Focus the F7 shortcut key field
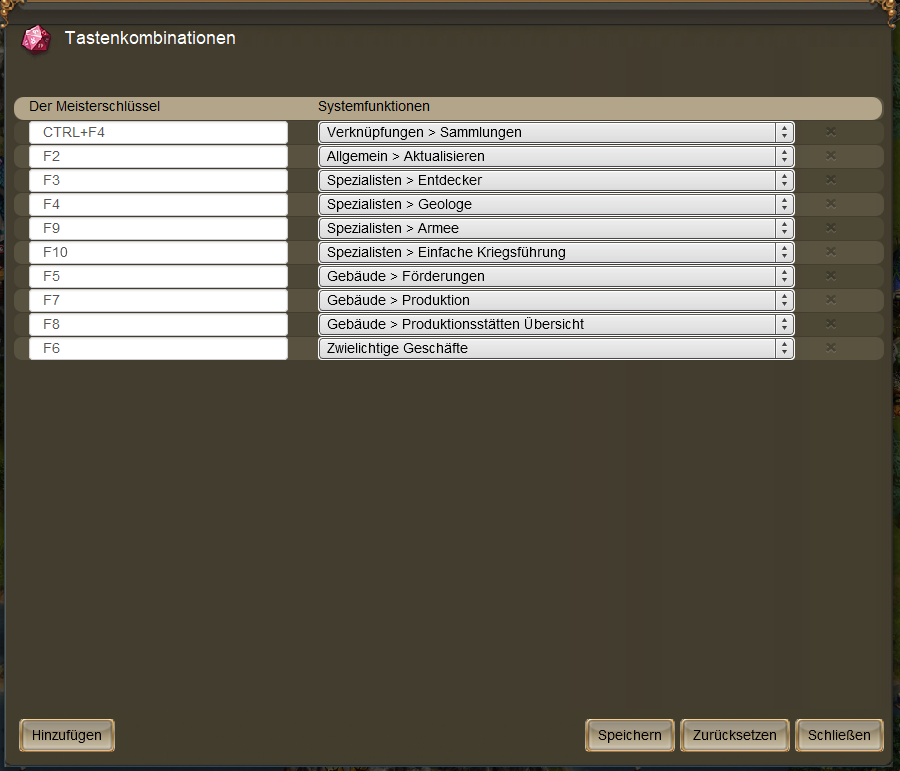This screenshot has height=771, width=900. pyautogui.click(x=158, y=300)
